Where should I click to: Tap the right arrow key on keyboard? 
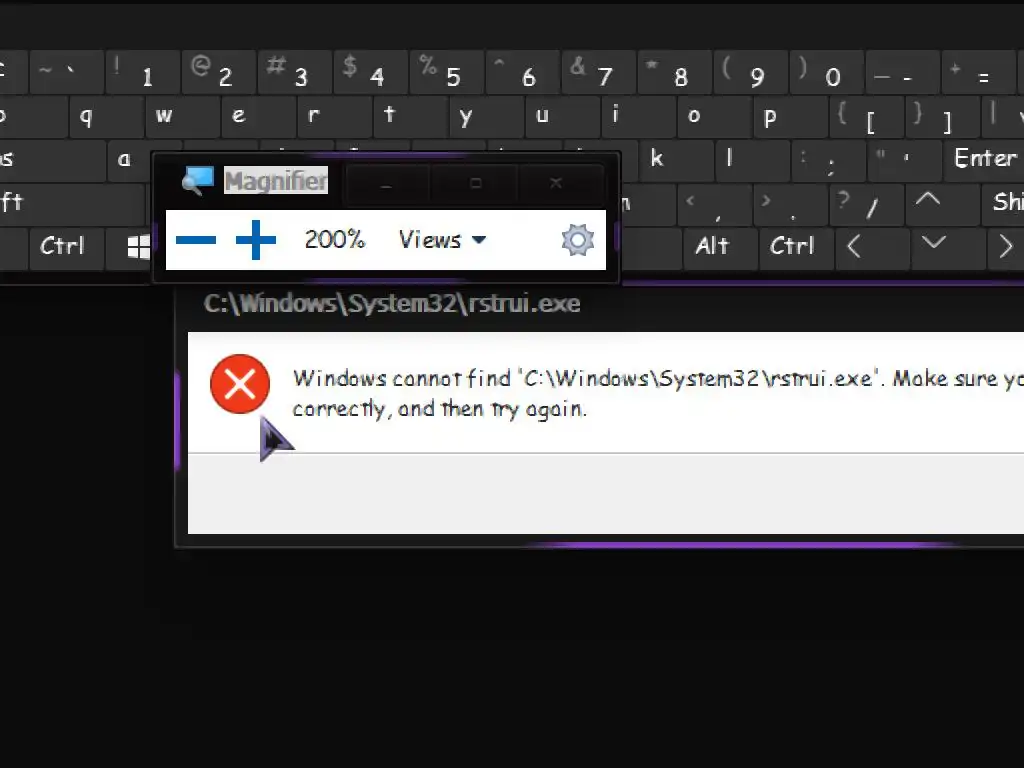coord(1006,248)
